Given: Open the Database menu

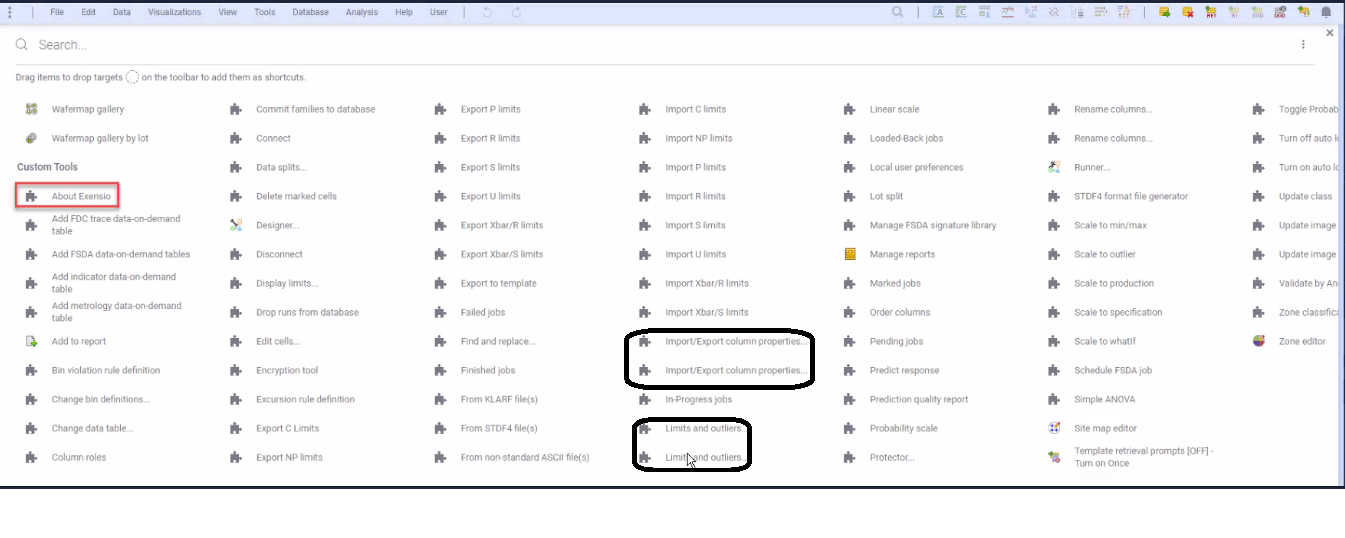Looking at the screenshot, I should [x=309, y=12].
